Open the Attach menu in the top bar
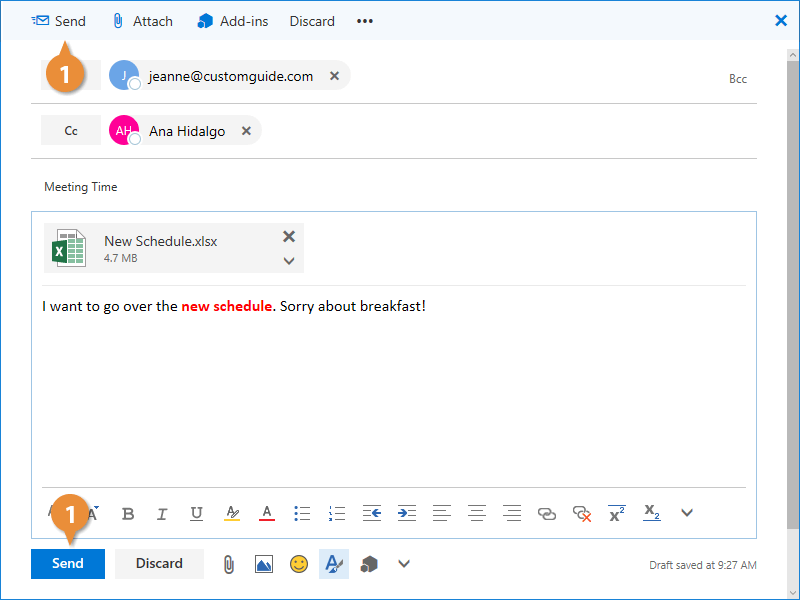The height and width of the screenshot is (600, 800). [142, 21]
